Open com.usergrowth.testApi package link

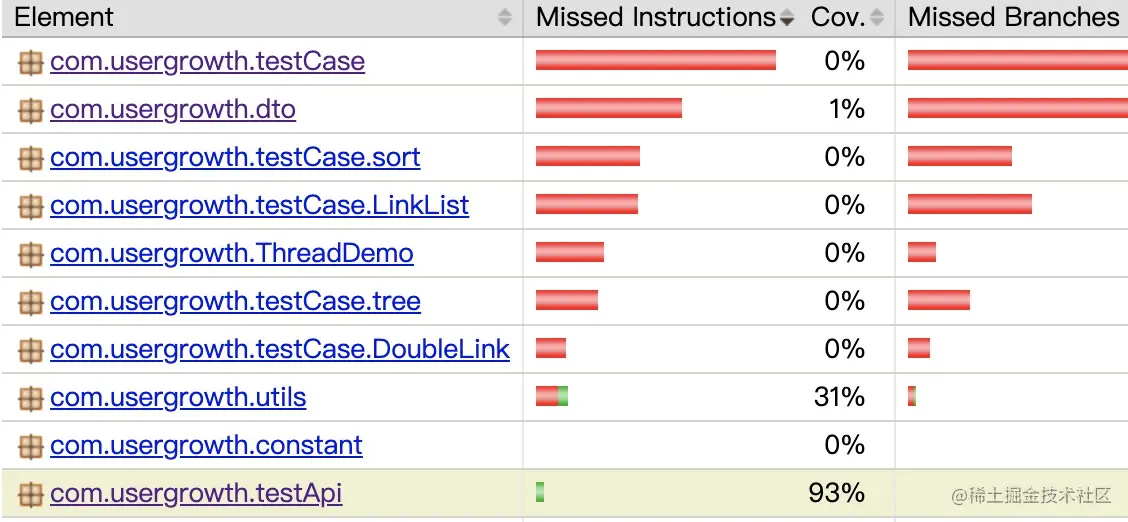pos(196,494)
